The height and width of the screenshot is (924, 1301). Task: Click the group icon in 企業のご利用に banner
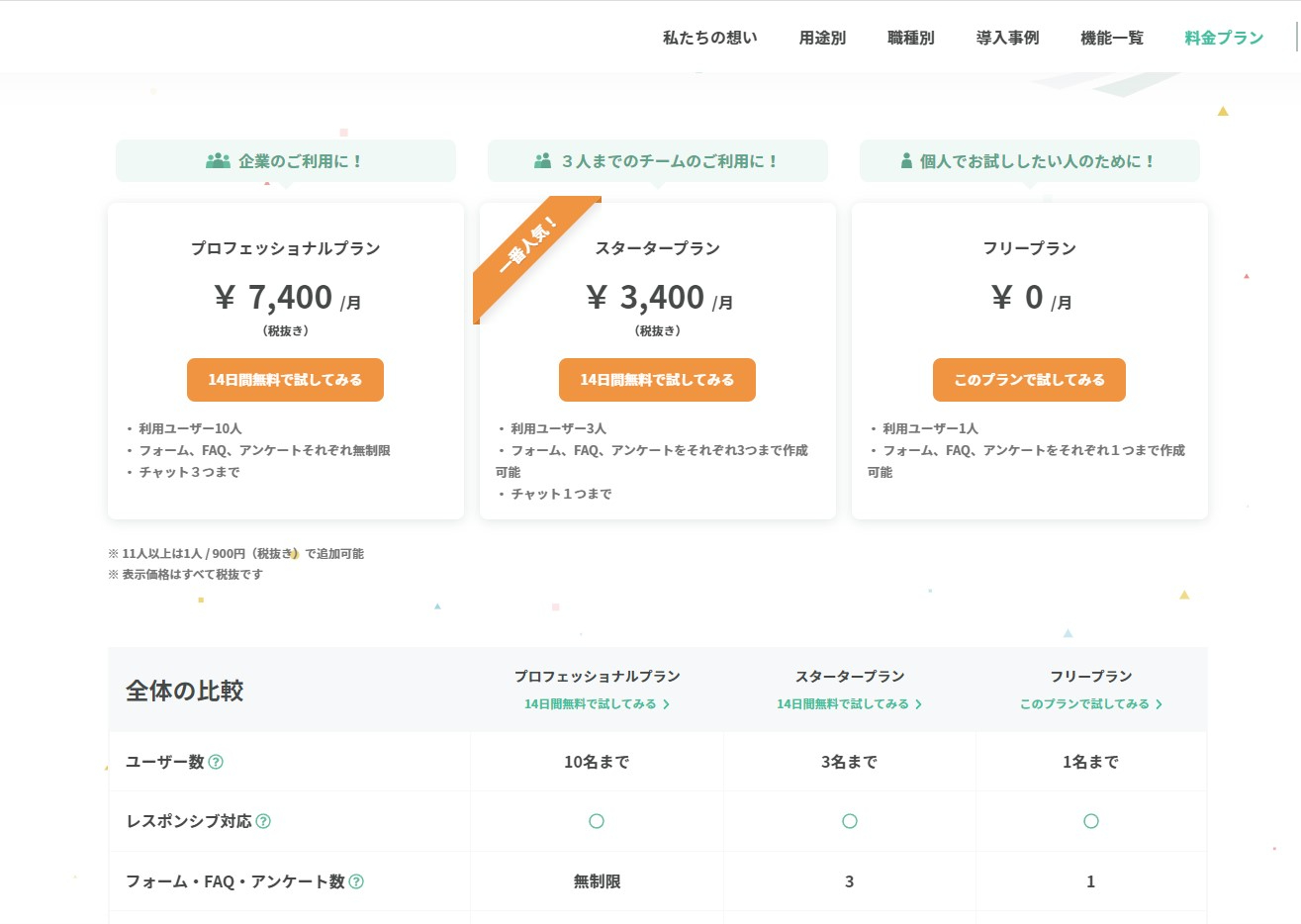[x=218, y=160]
